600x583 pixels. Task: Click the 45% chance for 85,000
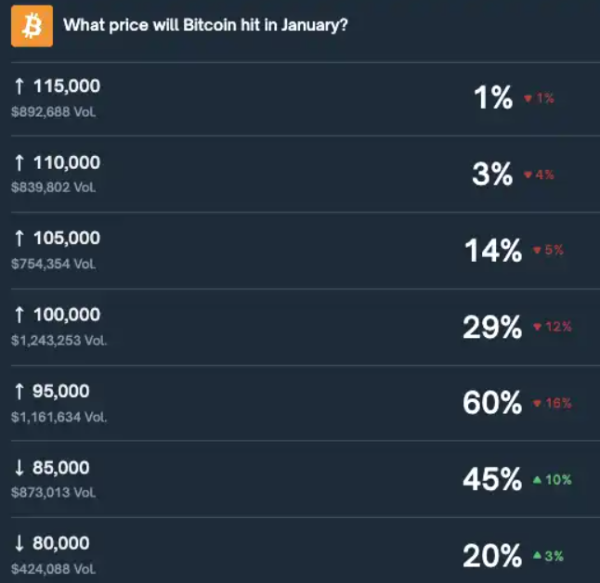point(492,479)
